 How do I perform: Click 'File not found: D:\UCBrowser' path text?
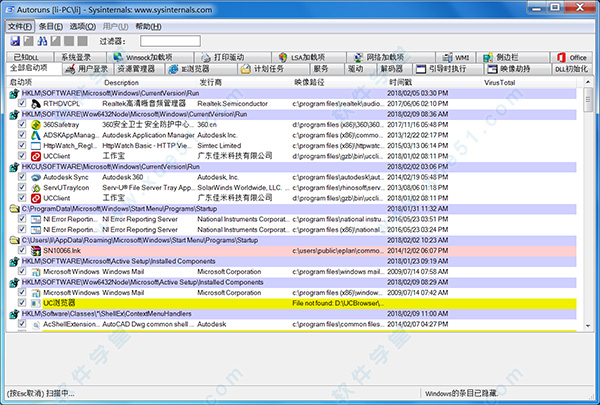[x=338, y=303]
